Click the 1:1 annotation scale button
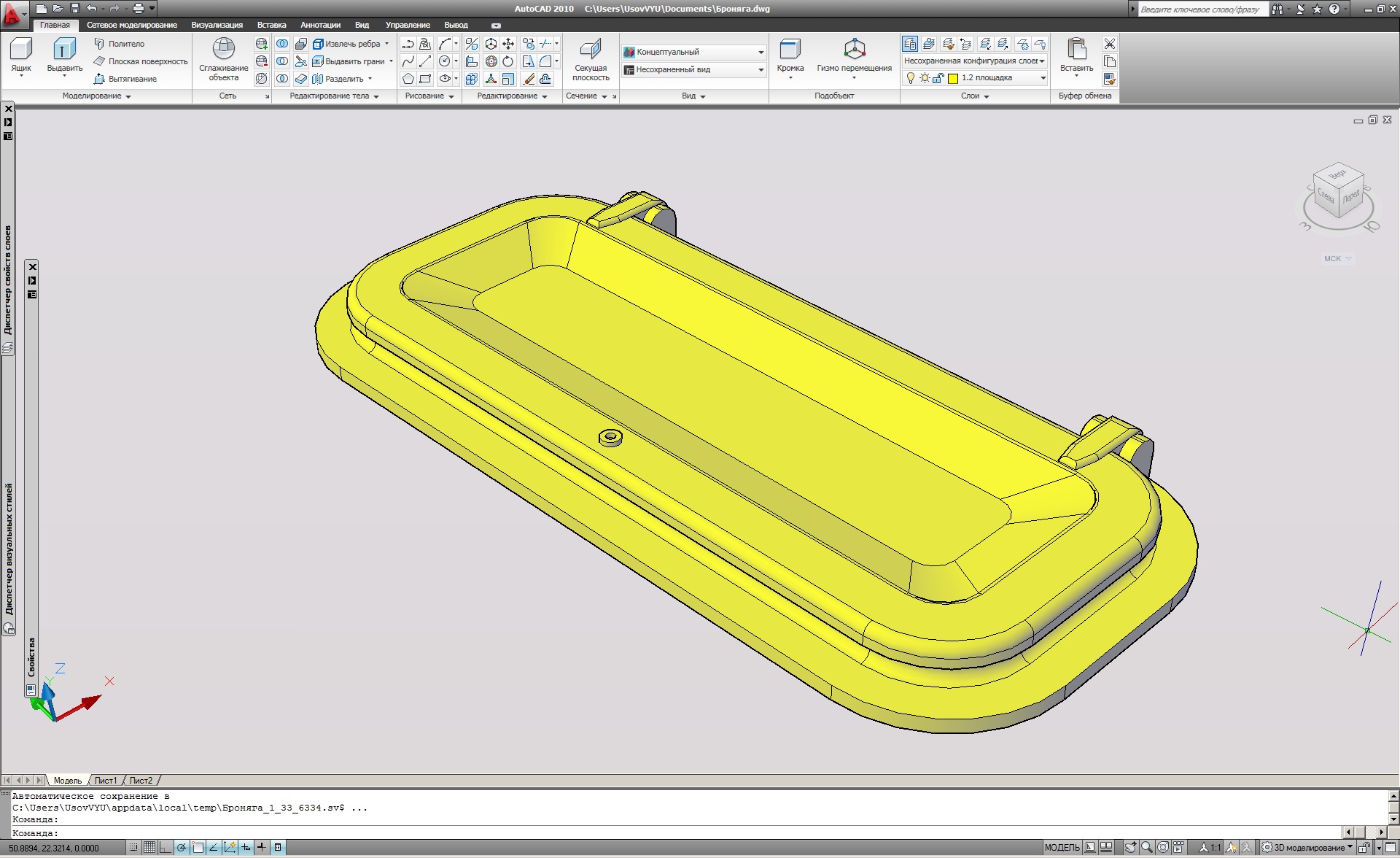Screen dimensions: 1400x858 pos(1210,847)
